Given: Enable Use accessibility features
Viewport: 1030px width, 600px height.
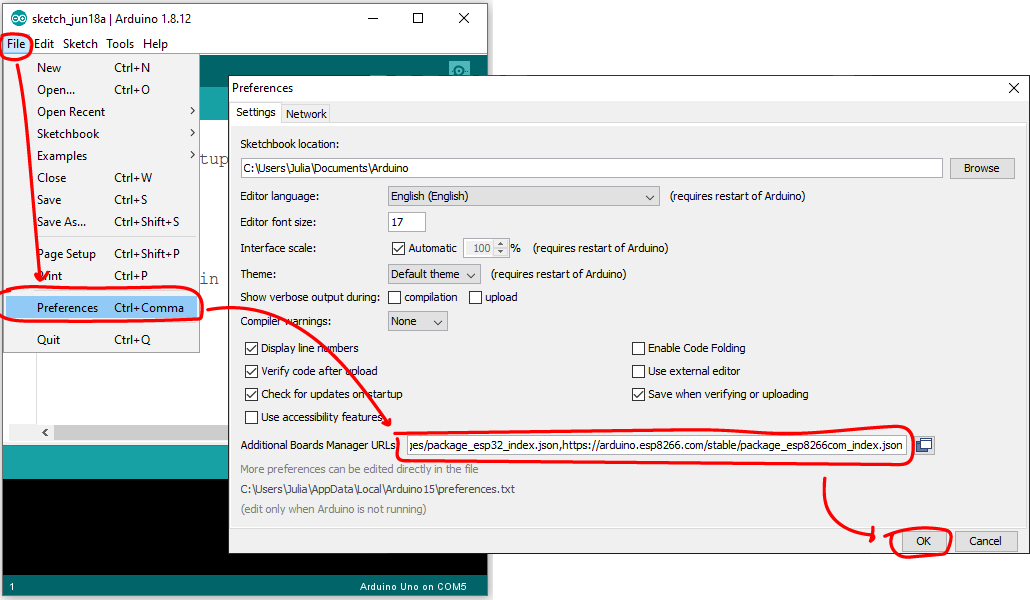Looking at the screenshot, I should 251,417.
